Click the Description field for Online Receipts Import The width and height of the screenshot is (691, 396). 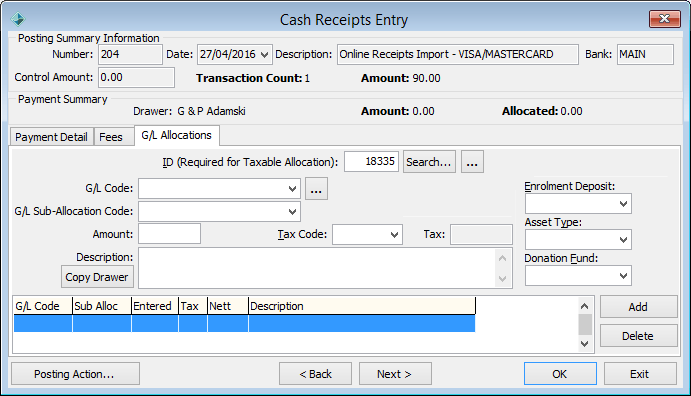coord(457,55)
